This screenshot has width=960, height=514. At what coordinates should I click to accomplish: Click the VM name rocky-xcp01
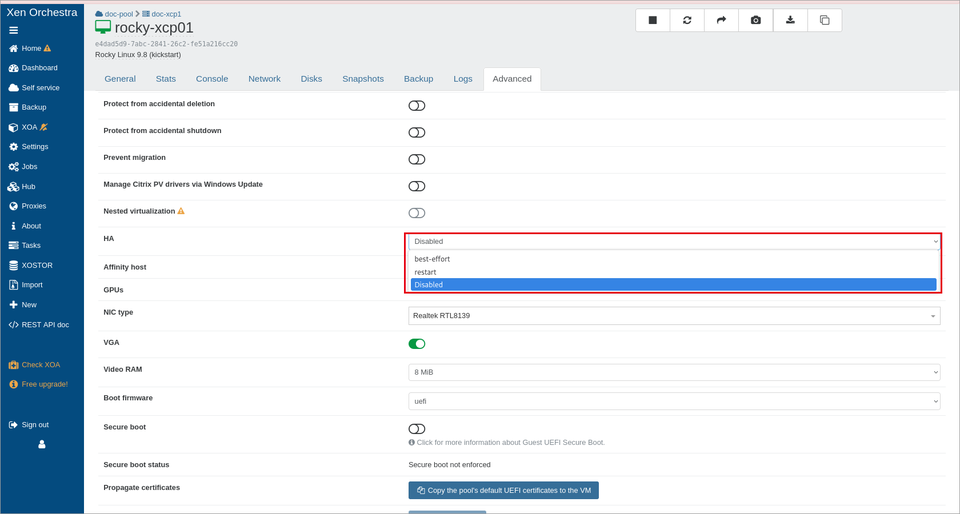tap(154, 28)
